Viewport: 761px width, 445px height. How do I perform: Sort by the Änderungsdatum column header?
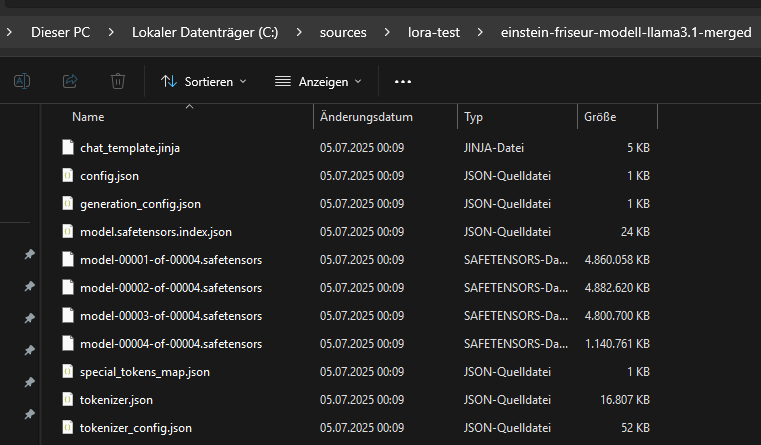coord(366,117)
